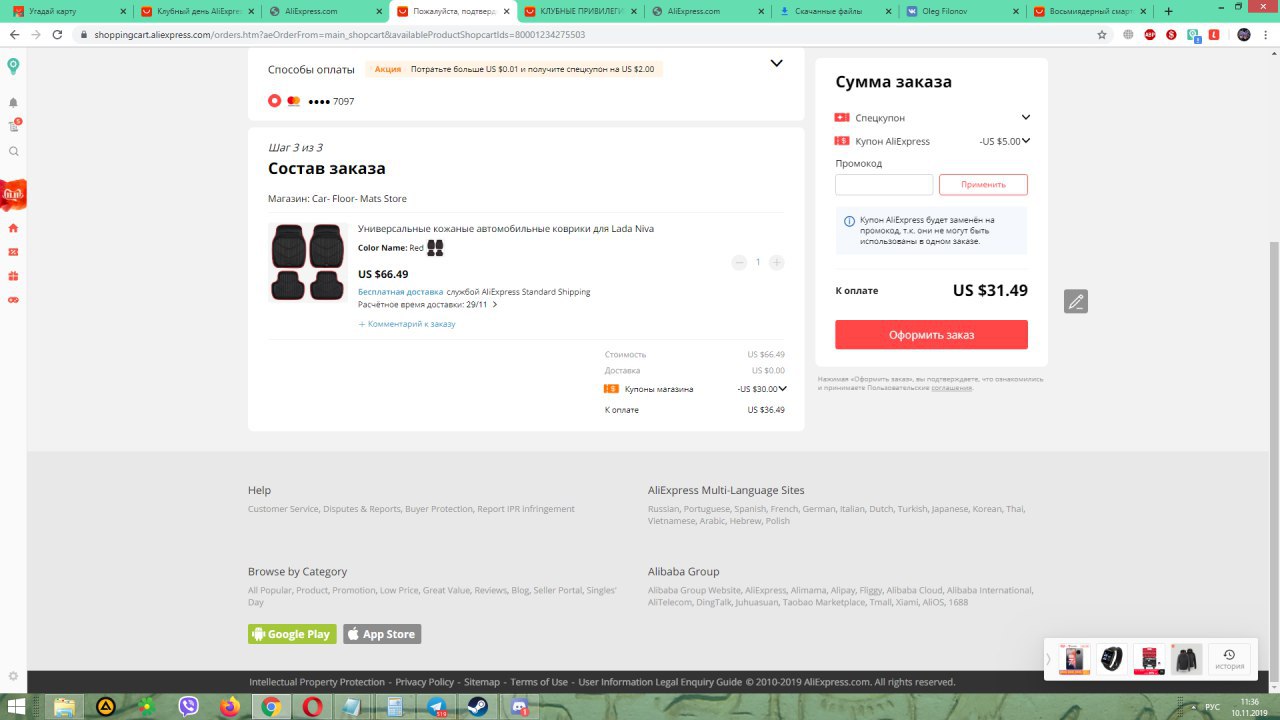Expand the Купон AliExpress -US $5.00 dropdown

click(1026, 141)
